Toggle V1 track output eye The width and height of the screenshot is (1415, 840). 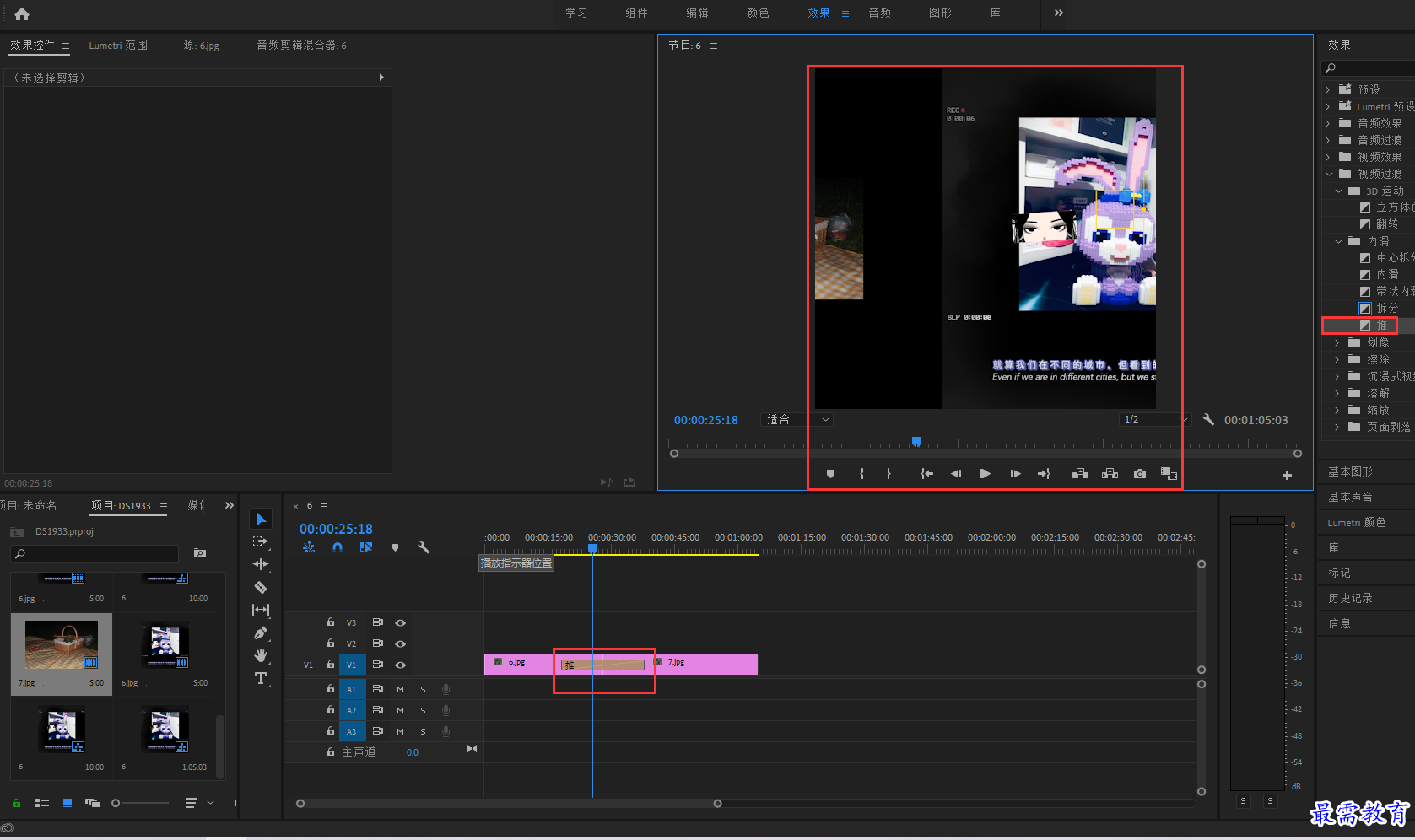tap(401, 665)
